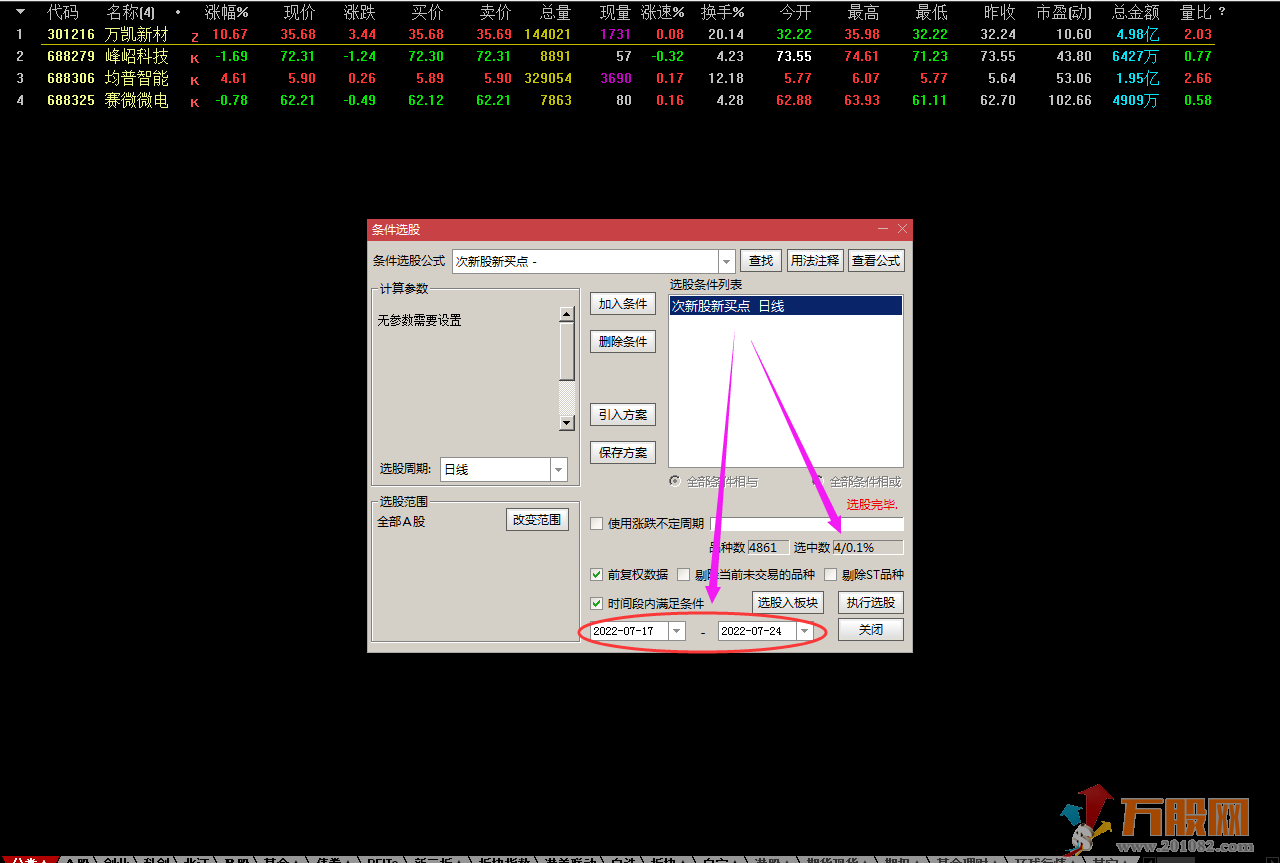Sort the table by 名称 column header

(131, 12)
